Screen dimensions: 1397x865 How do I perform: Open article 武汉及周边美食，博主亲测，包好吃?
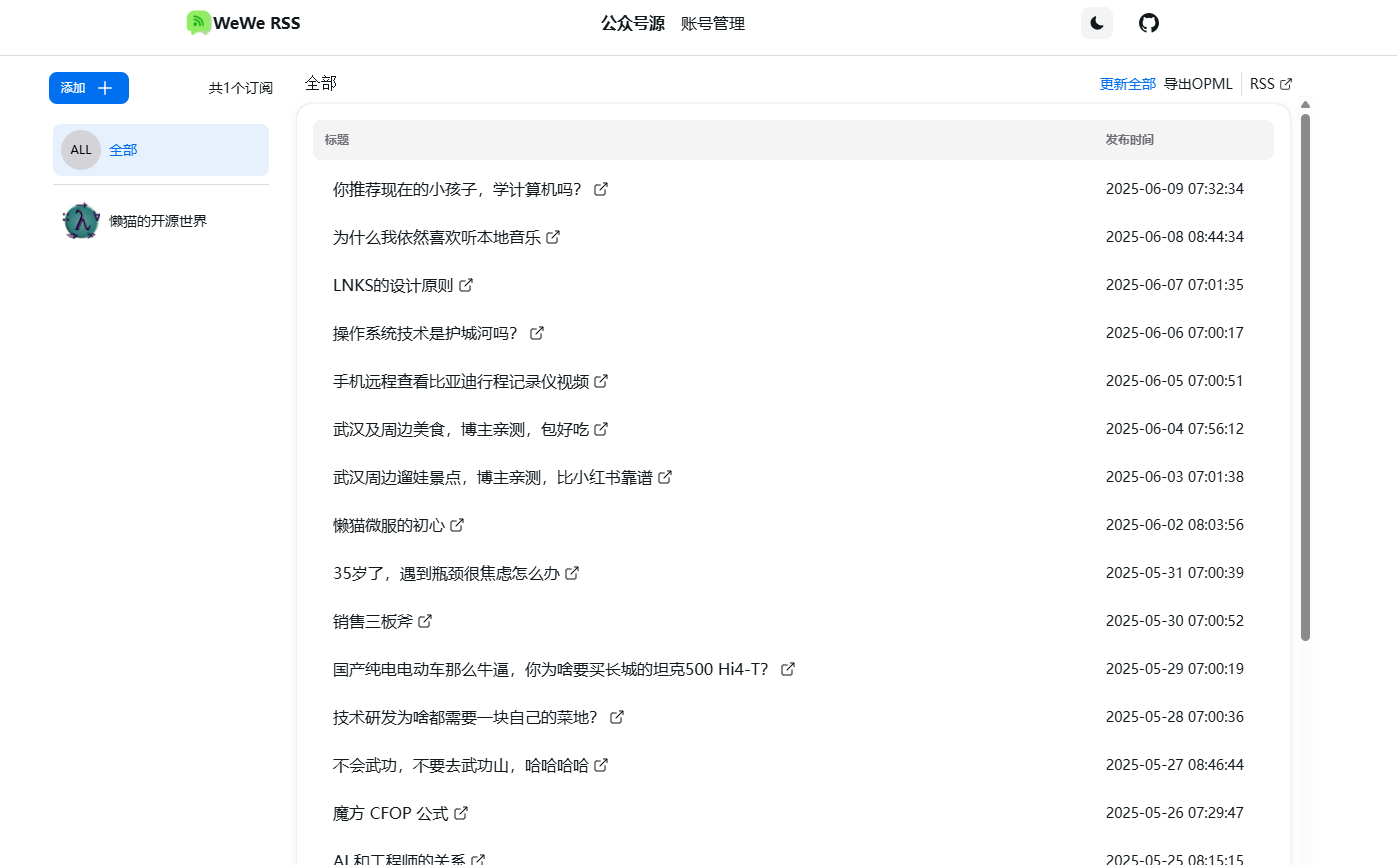click(461, 429)
